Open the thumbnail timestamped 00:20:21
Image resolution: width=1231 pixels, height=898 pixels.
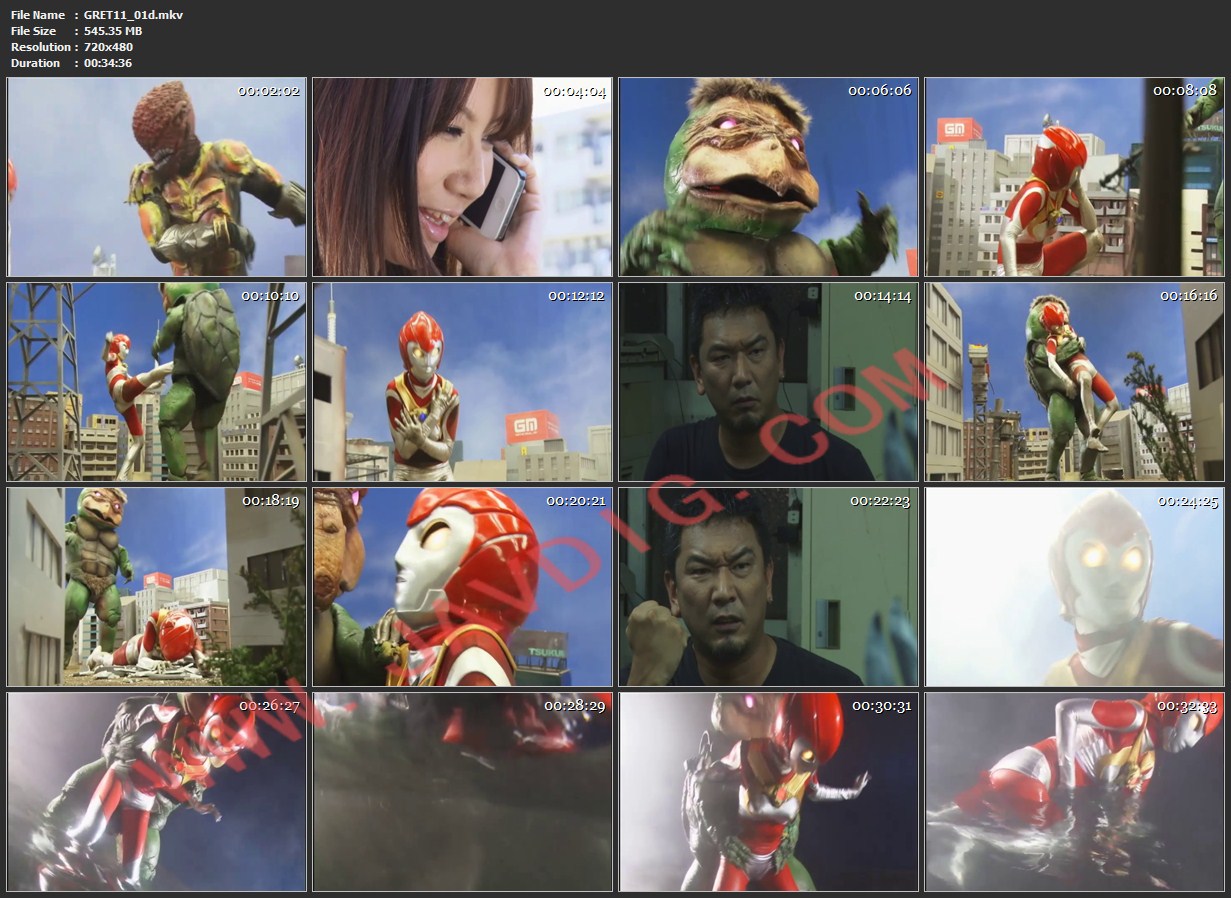coord(463,587)
